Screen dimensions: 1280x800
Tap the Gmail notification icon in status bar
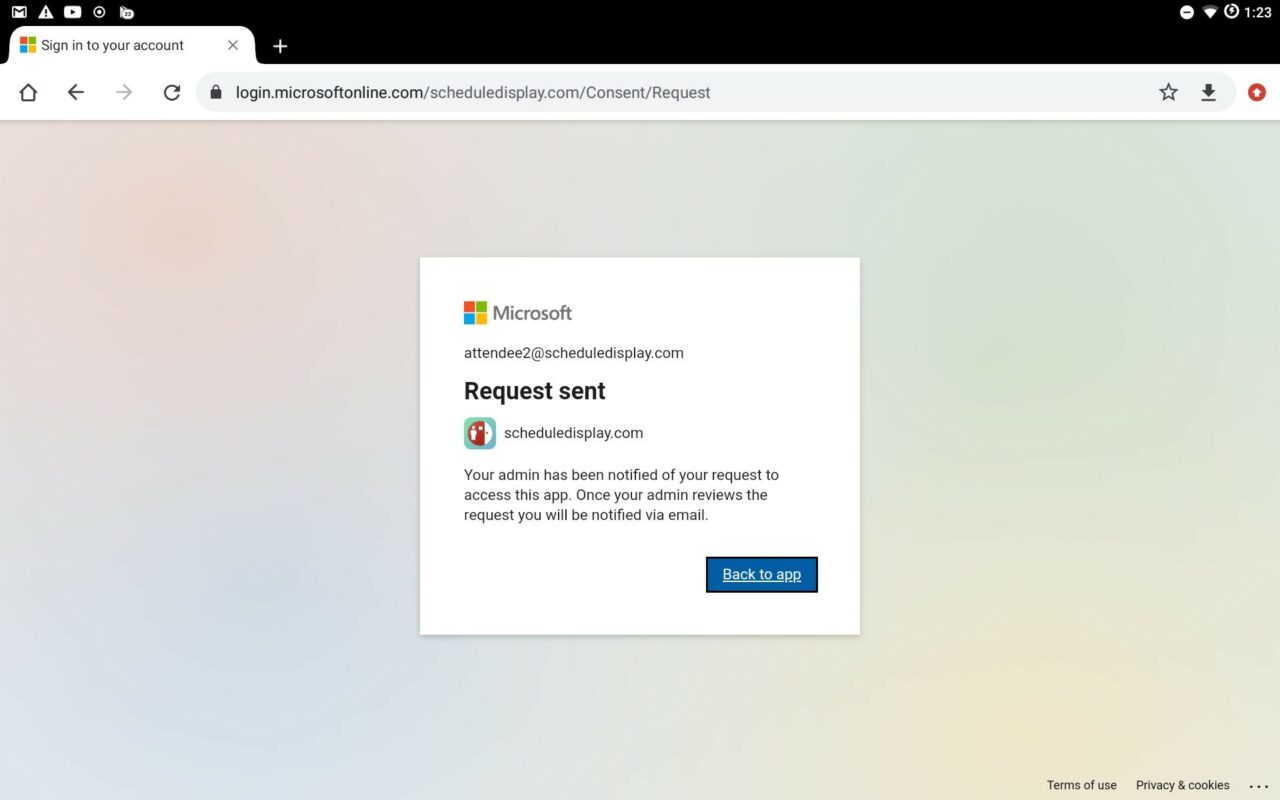19,12
